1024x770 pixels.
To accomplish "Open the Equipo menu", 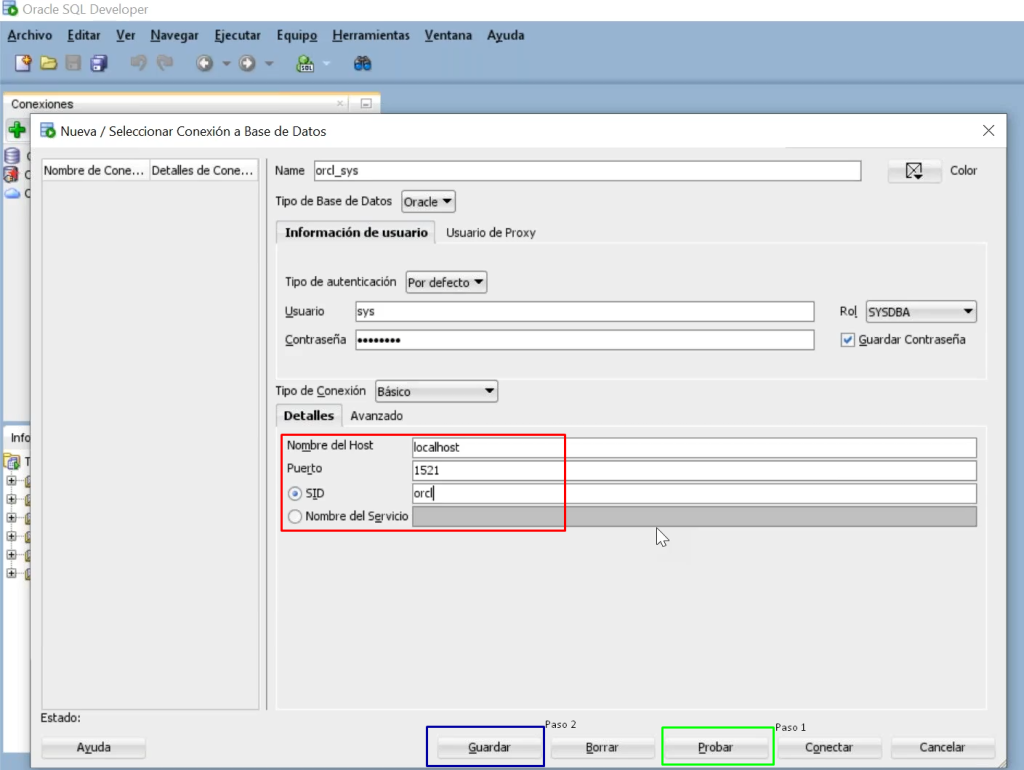I will [296, 35].
